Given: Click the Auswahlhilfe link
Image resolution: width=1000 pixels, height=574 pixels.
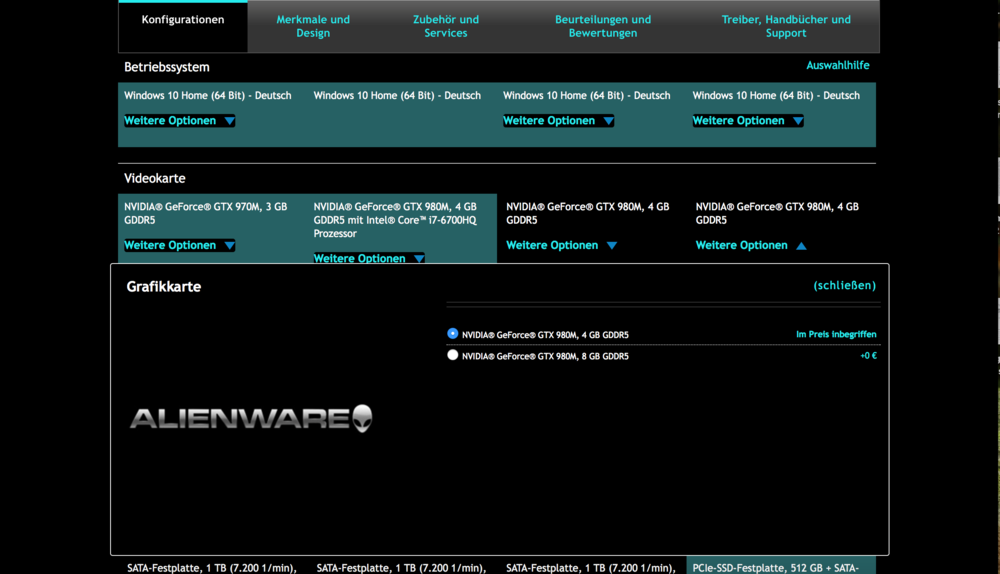Looking at the screenshot, I should pyautogui.click(x=838, y=66).
